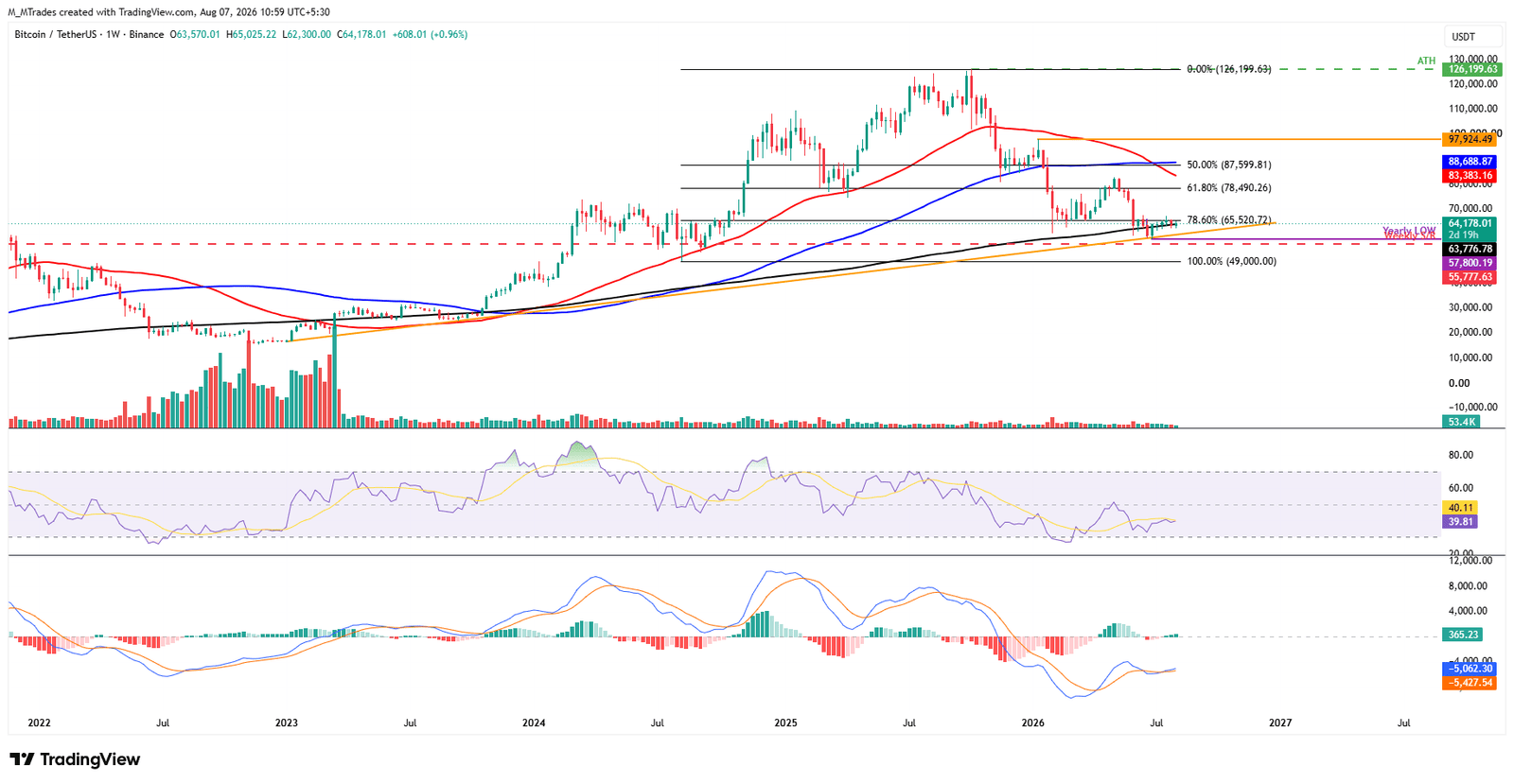The width and height of the screenshot is (1514, 784).
Task: Click 80.00 on the RSI axis
Action: click(1461, 455)
